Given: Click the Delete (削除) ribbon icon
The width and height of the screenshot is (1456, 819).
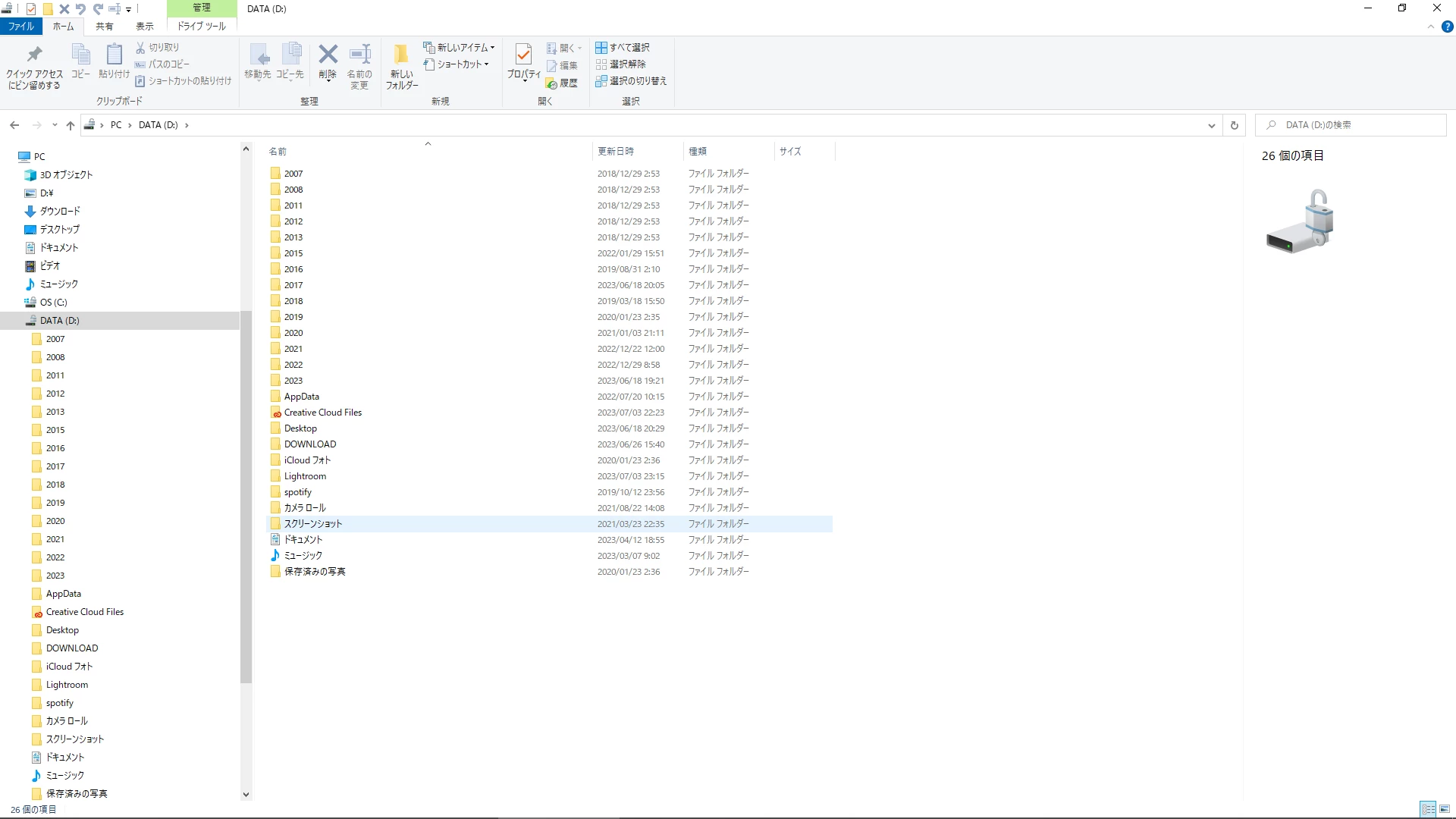Looking at the screenshot, I should (x=328, y=55).
